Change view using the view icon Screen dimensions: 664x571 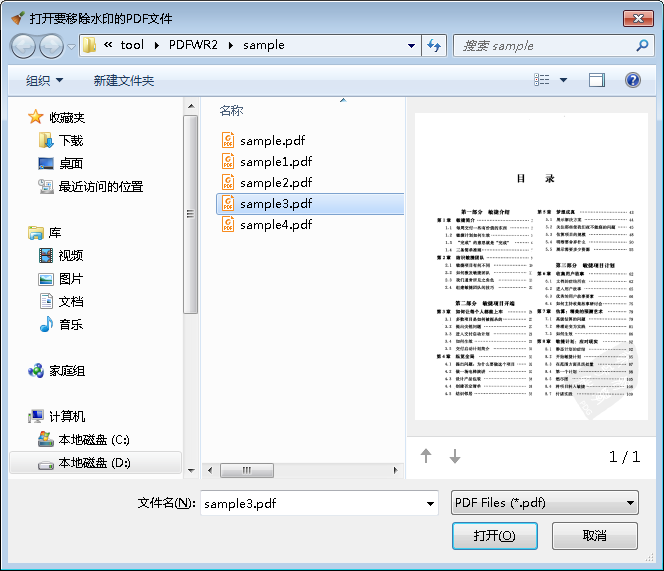542,80
